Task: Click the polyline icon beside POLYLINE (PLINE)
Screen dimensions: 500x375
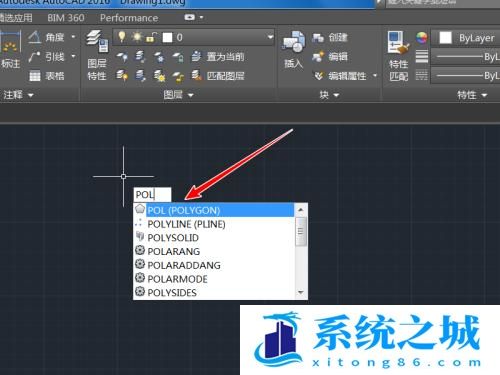Action: [139, 223]
